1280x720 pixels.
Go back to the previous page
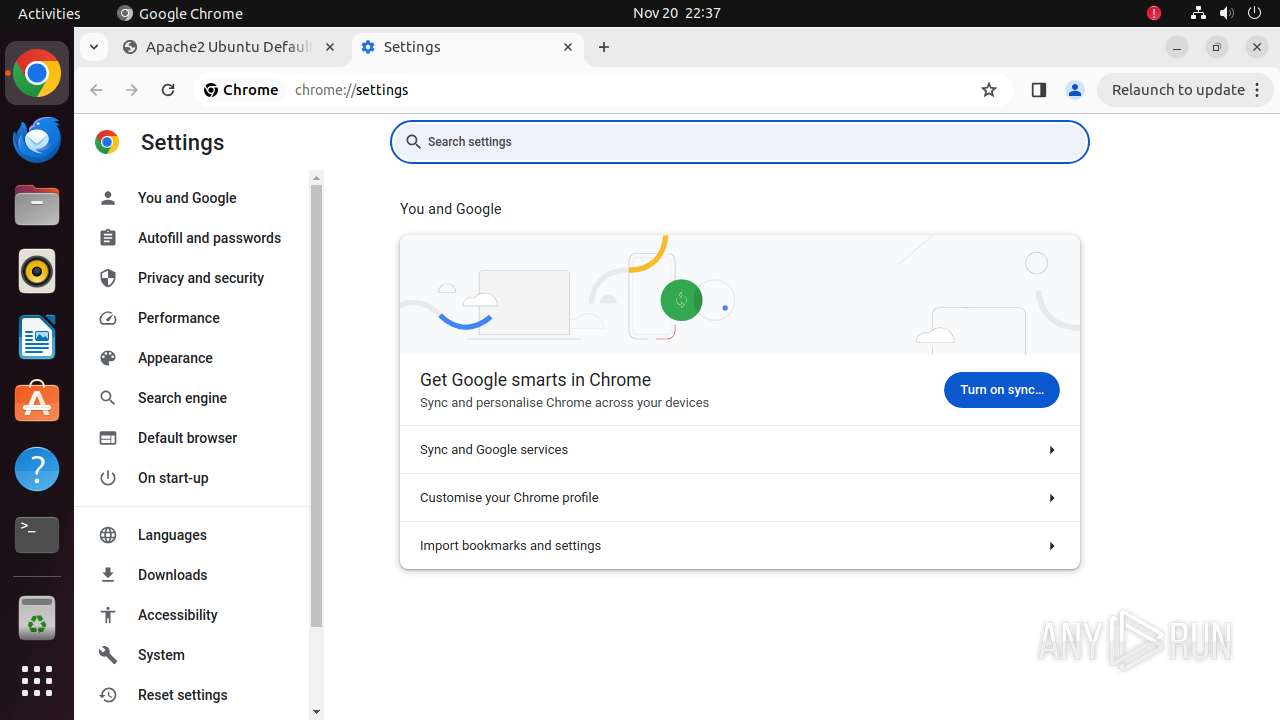tap(96, 90)
